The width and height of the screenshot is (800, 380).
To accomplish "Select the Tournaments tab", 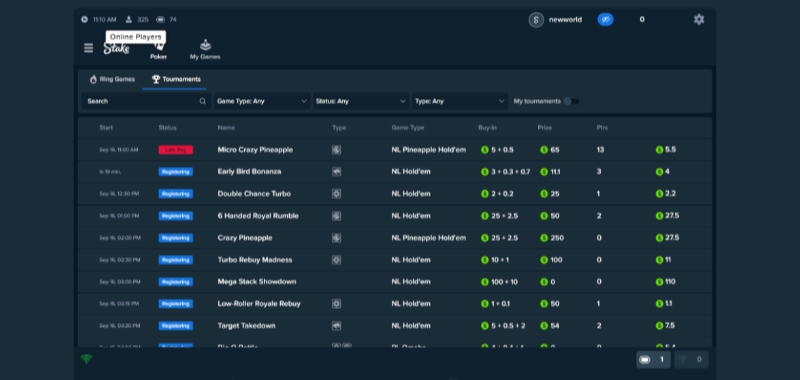I will coord(176,79).
